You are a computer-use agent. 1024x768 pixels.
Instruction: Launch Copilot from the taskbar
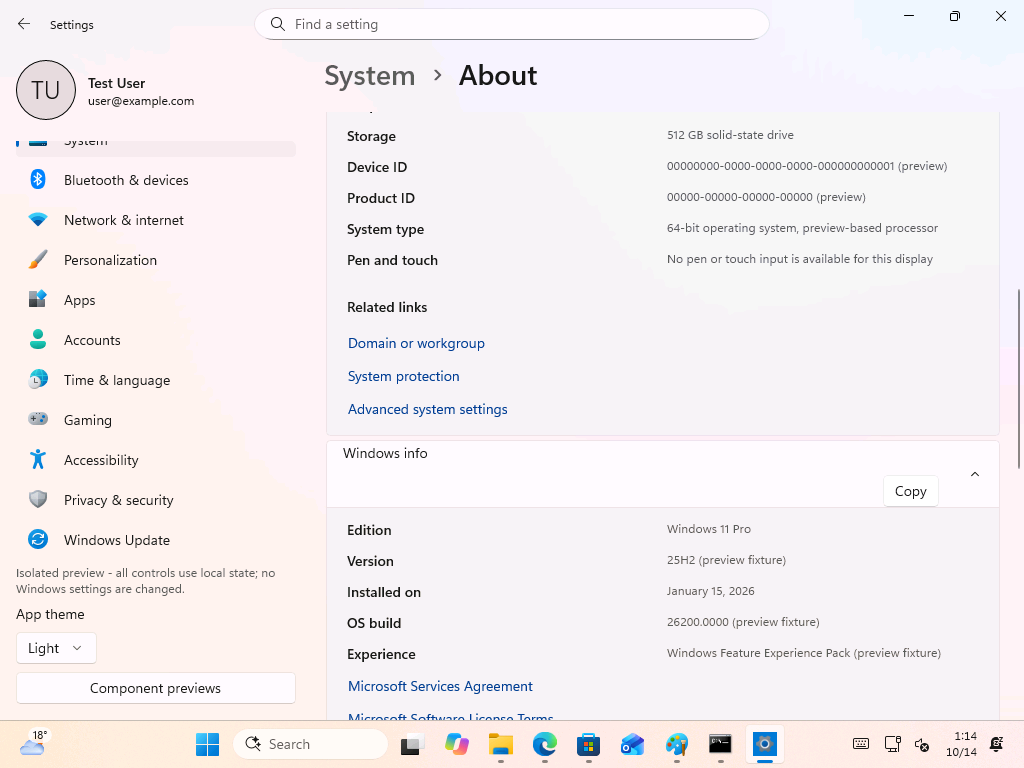(456, 744)
